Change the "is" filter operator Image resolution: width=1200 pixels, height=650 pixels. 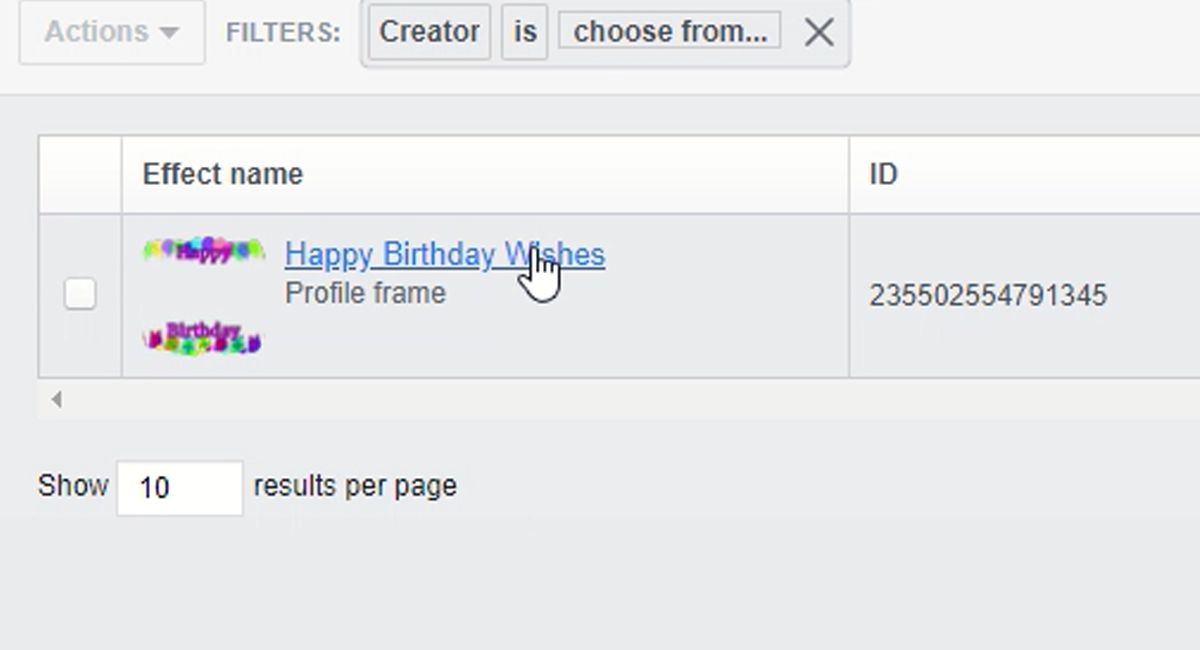[525, 32]
